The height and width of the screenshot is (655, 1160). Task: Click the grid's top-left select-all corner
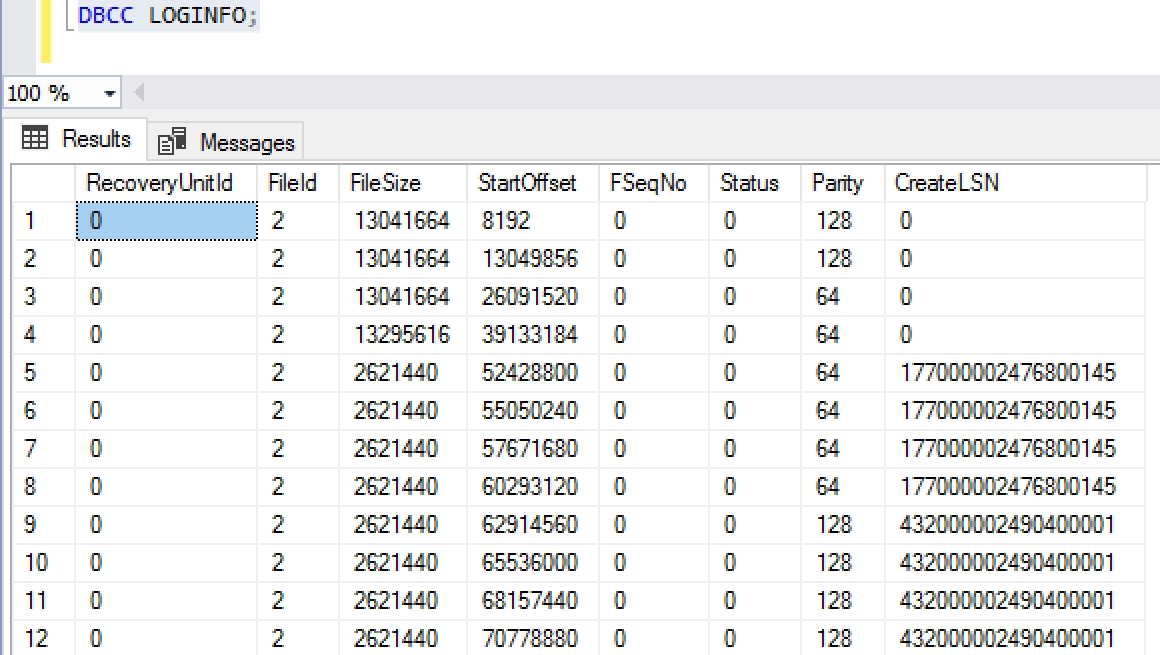[x=42, y=183]
